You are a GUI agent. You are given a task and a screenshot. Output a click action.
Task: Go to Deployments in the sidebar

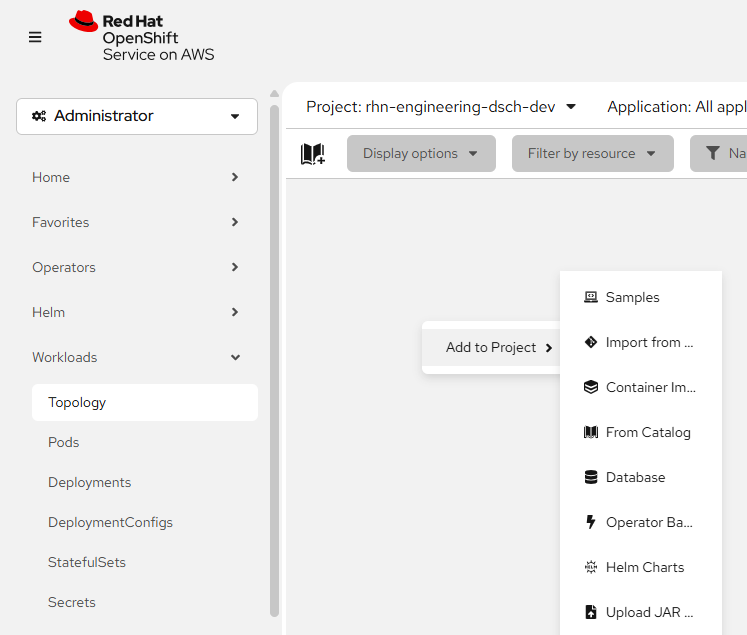tap(89, 482)
